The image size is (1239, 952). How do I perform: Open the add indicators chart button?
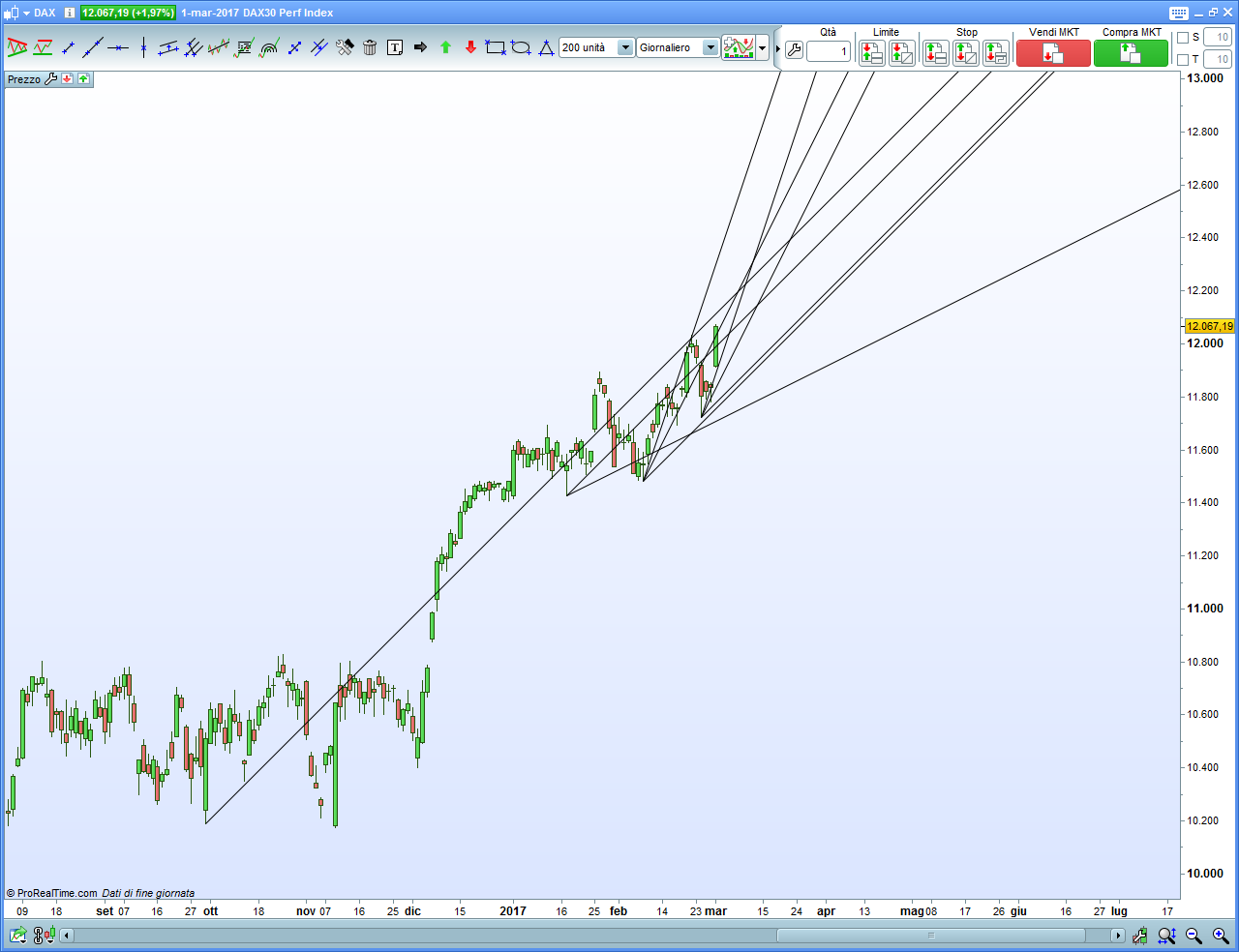click(x=739, y=47)
